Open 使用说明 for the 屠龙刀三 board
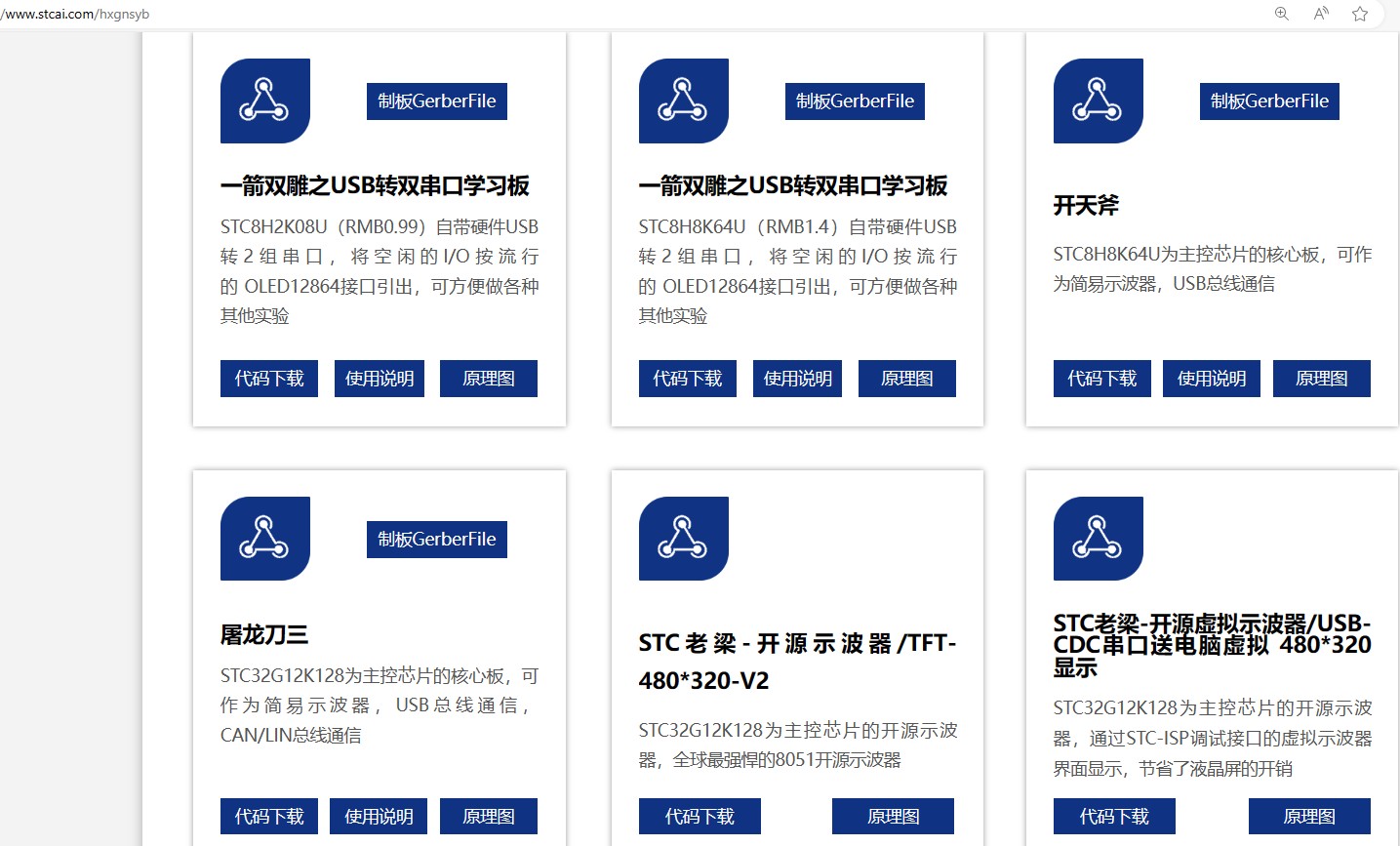The height and width of the screenshot is (846, 1400). click(380, 817)
